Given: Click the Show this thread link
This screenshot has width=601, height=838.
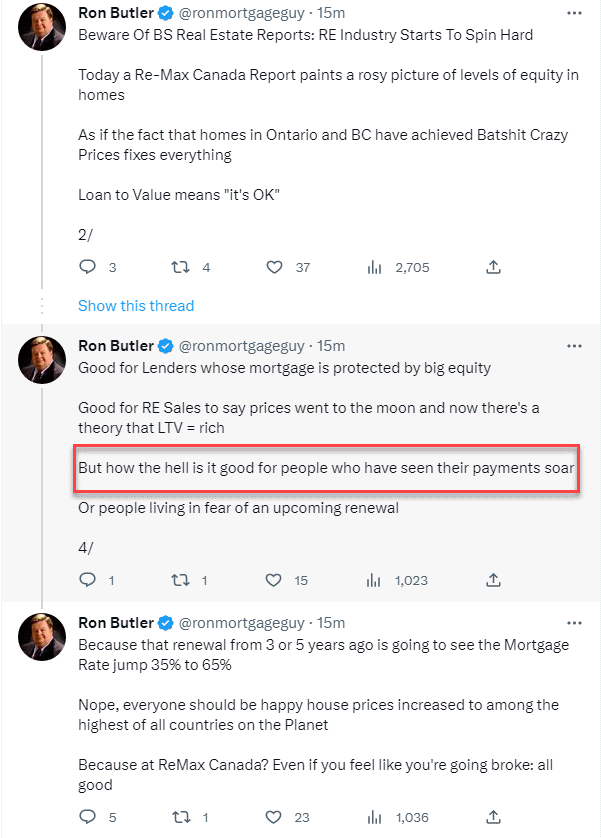Looking at the screenshot, I should (x=136, y=306).
